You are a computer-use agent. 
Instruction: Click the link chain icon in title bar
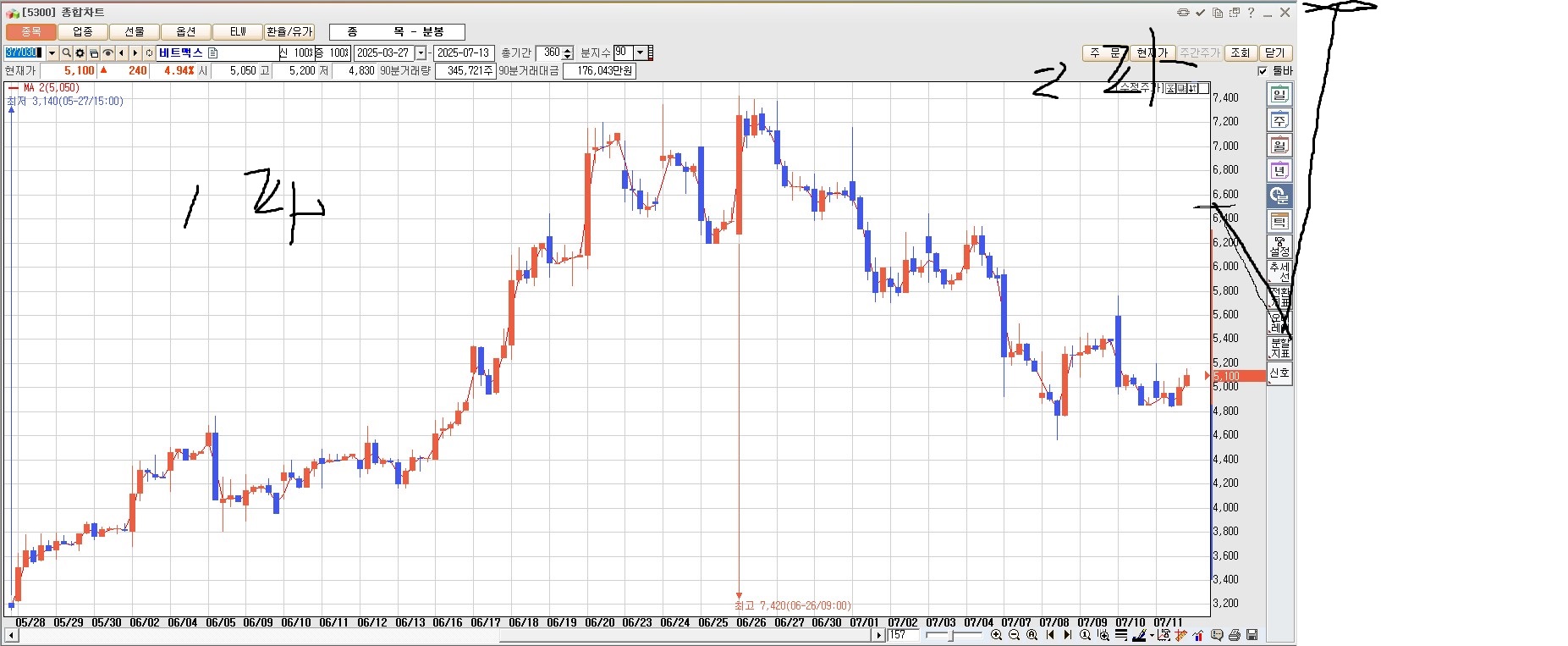pos(1183,13)
